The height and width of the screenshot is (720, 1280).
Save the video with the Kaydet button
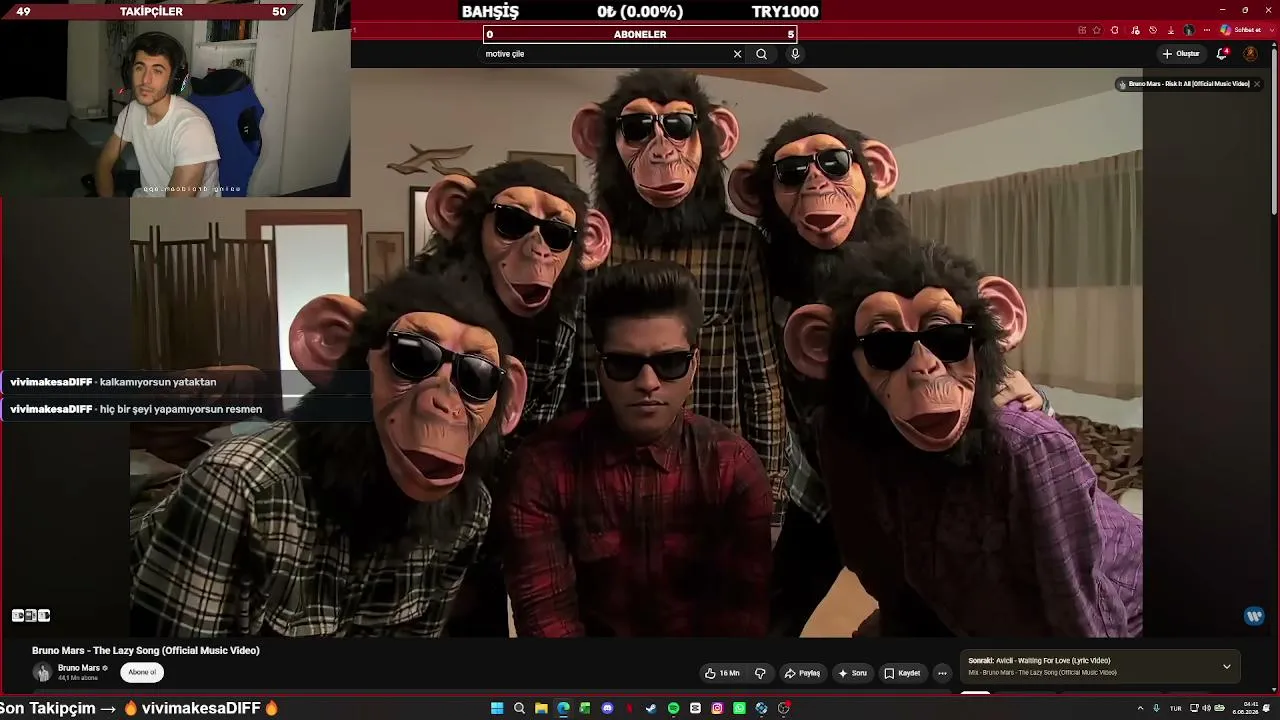[x=902, y=673]
